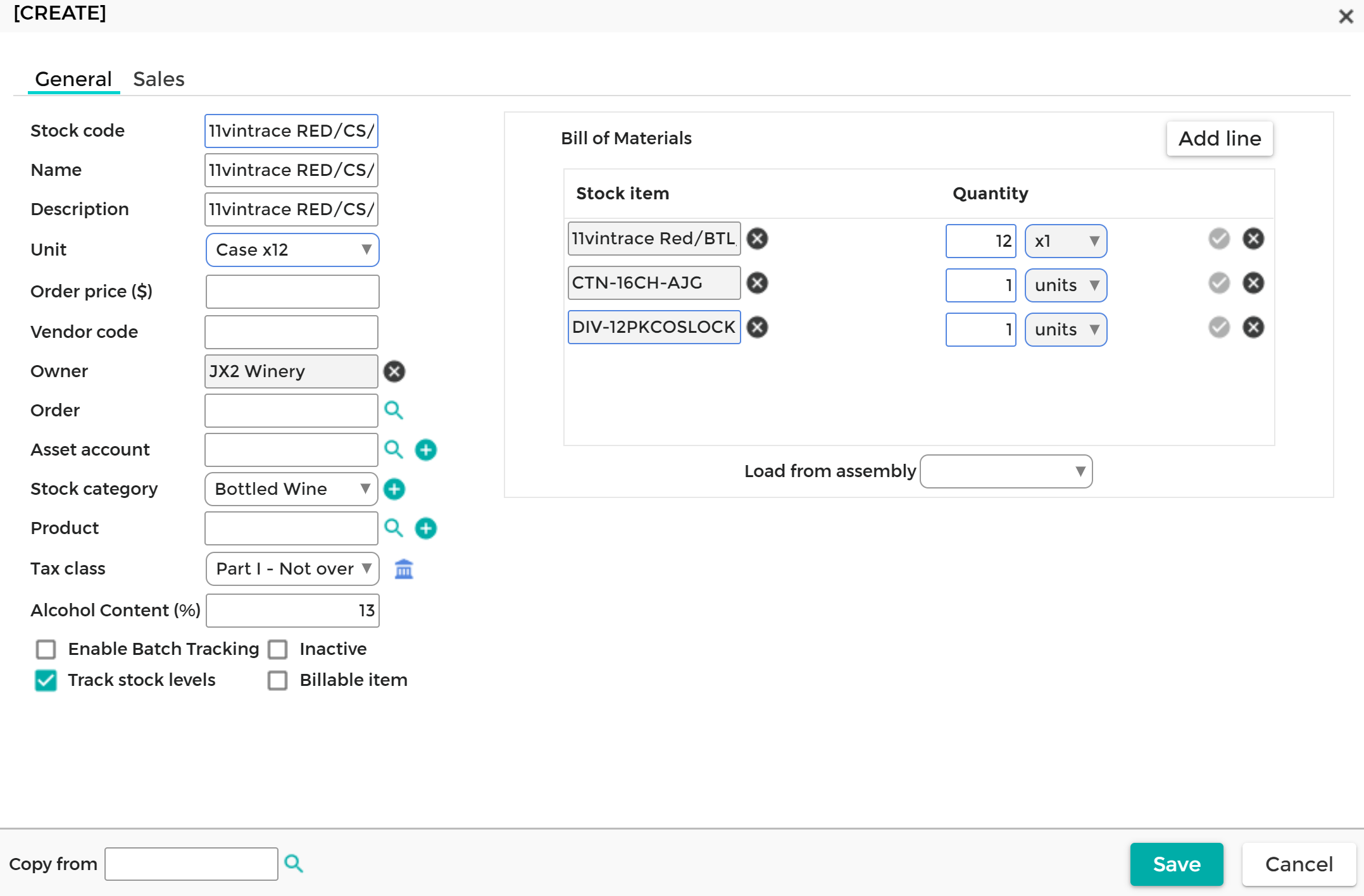Switch to the General tab

click(x=73, y=79)
